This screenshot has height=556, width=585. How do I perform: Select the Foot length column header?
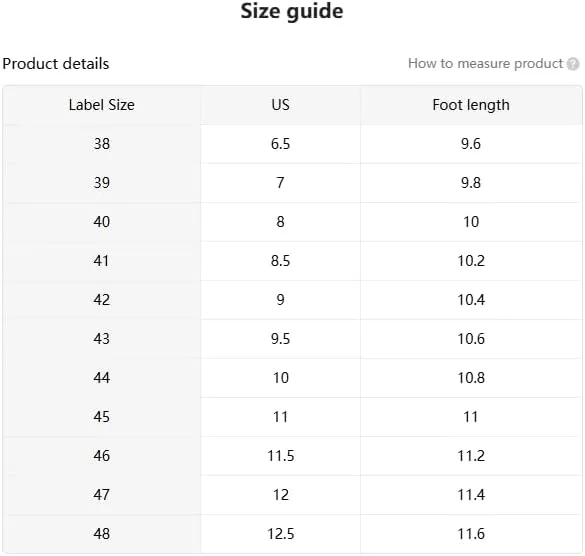click(471, 105)
